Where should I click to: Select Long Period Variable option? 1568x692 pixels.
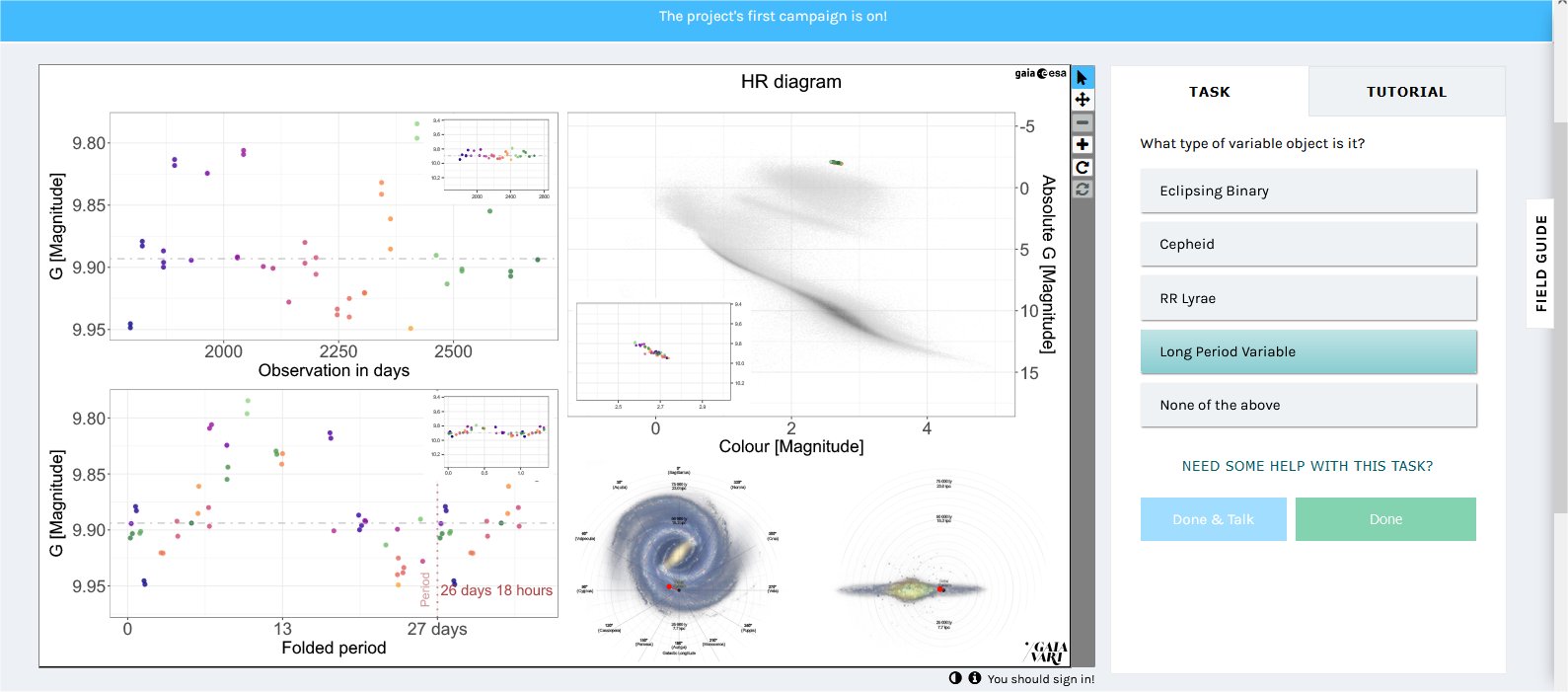pos(1308,351)
